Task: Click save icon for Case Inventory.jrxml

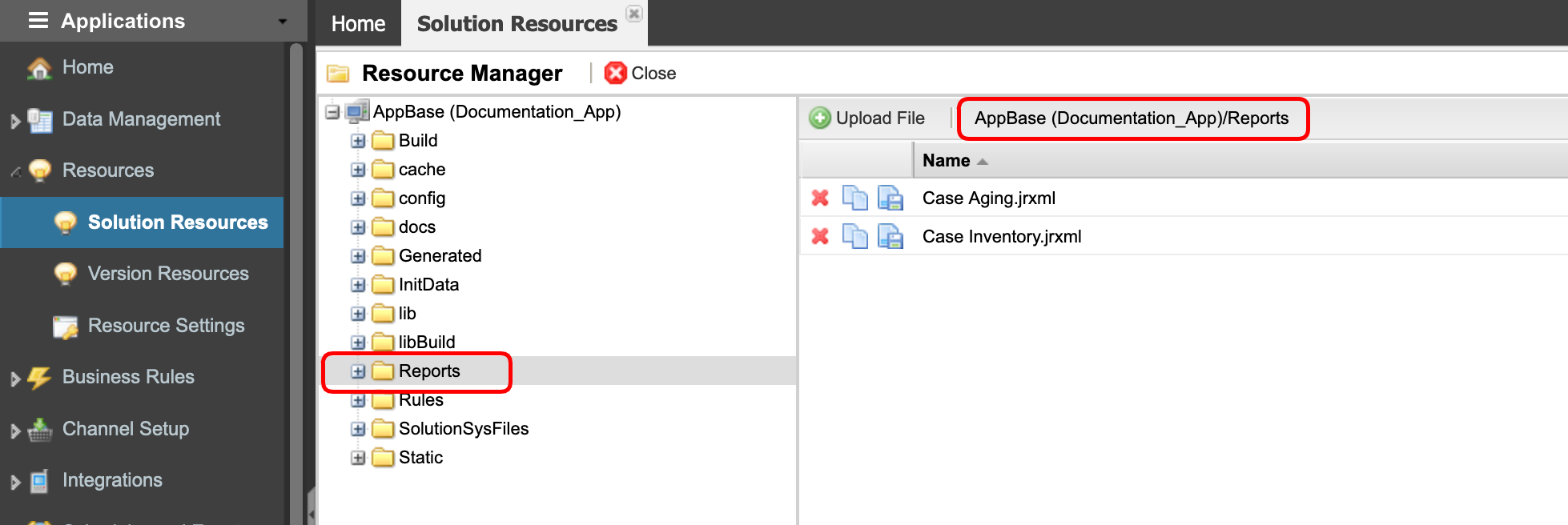Action: click(x=890, y=237)
